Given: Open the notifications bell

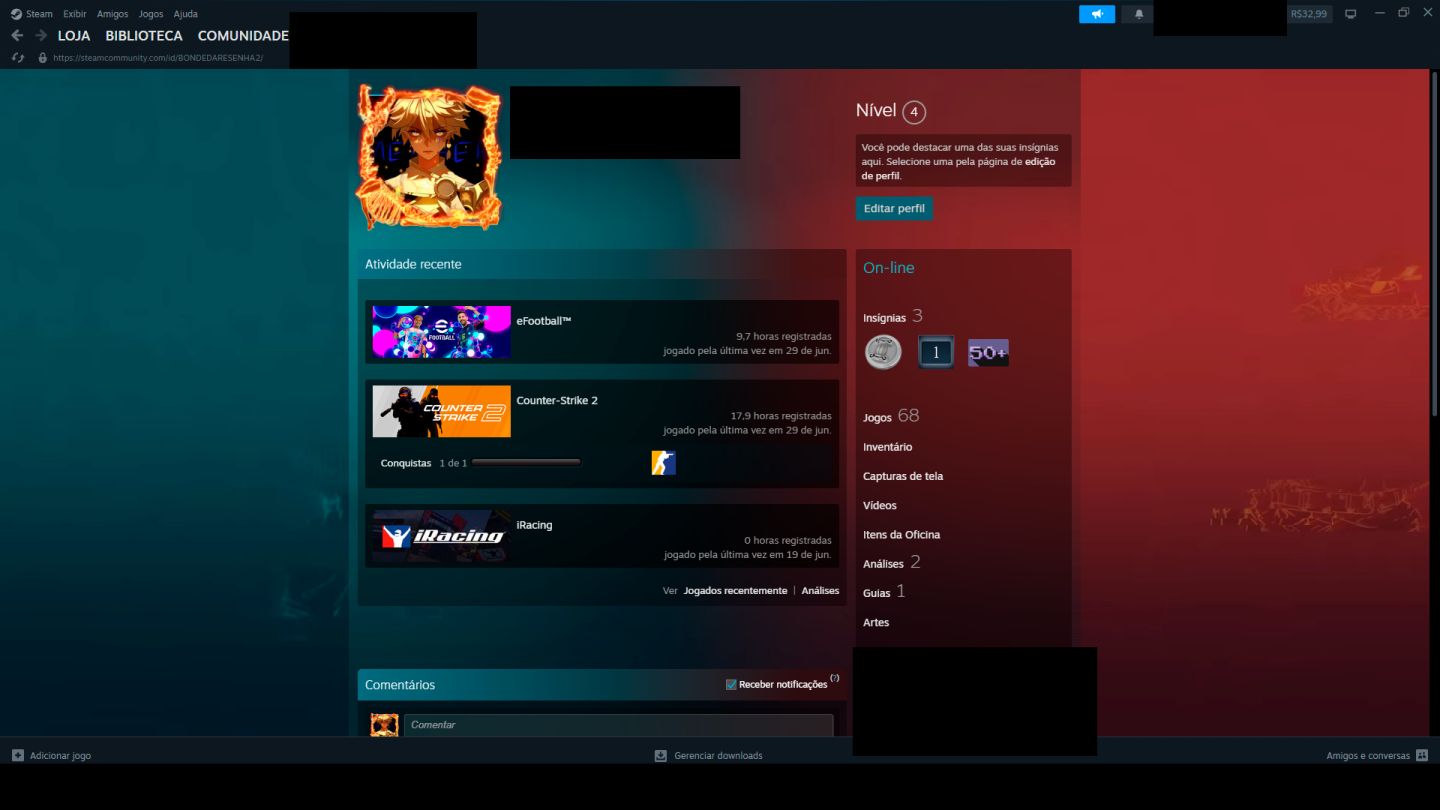Looking at the screenshot, I should coord(1138,14).
